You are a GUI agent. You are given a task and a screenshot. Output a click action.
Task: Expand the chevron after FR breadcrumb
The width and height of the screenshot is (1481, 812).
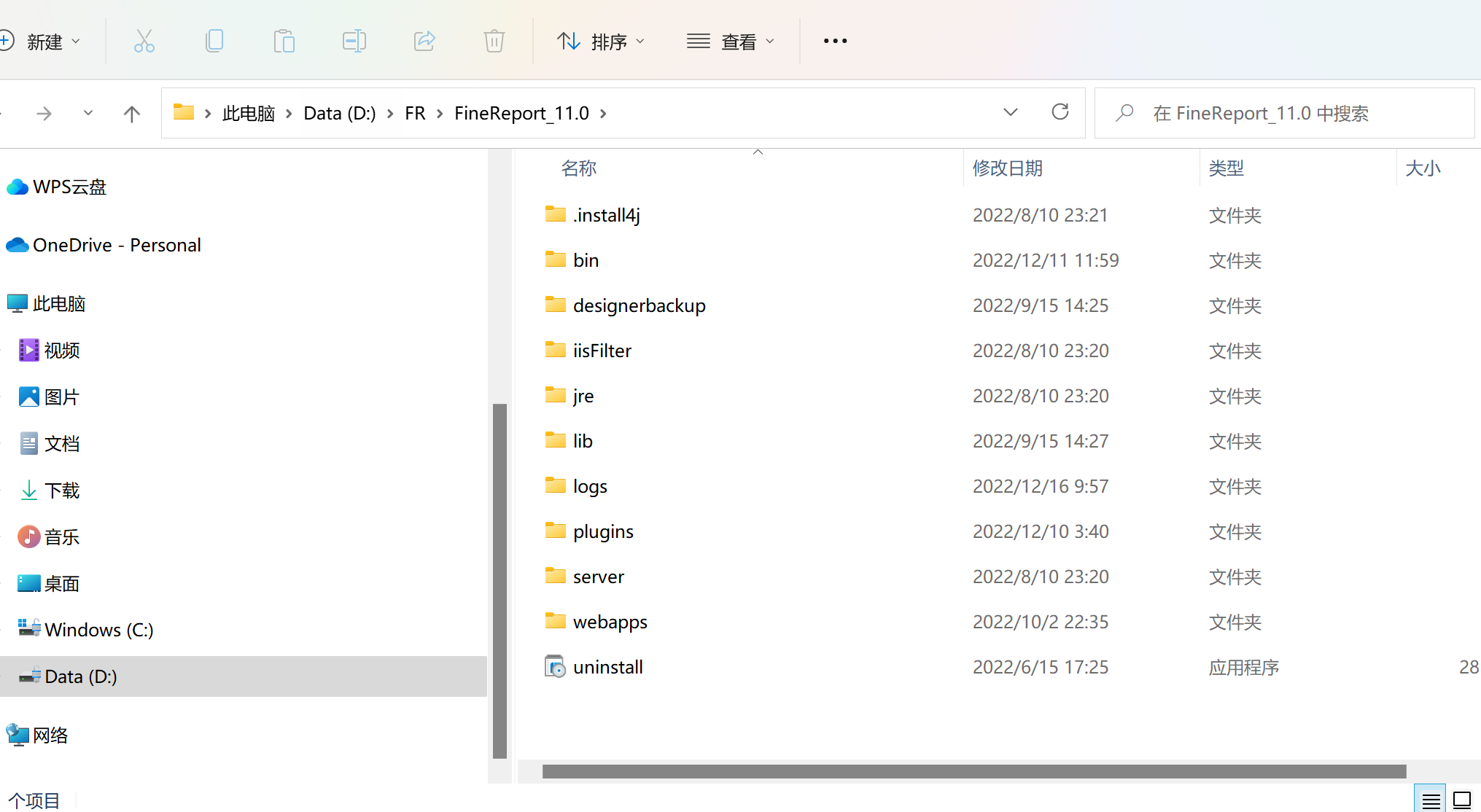[440, 114]
